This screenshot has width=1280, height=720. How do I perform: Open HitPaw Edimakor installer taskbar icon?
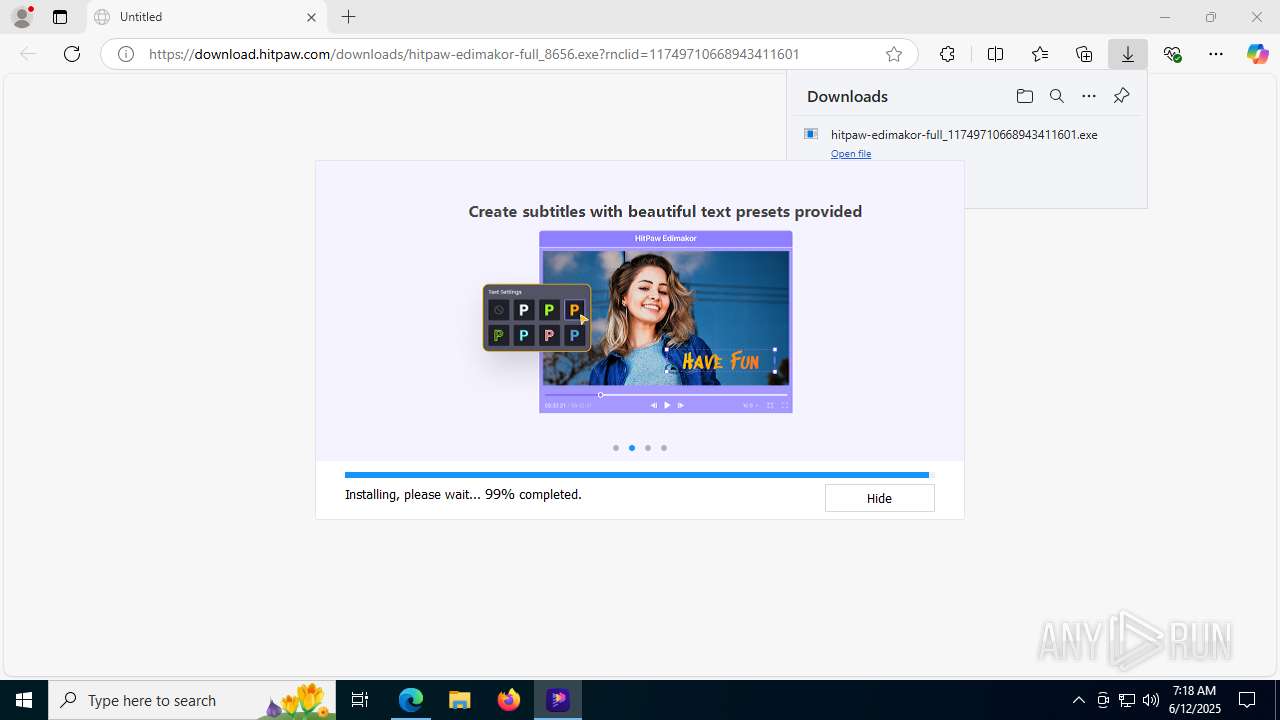coord(558,700)
